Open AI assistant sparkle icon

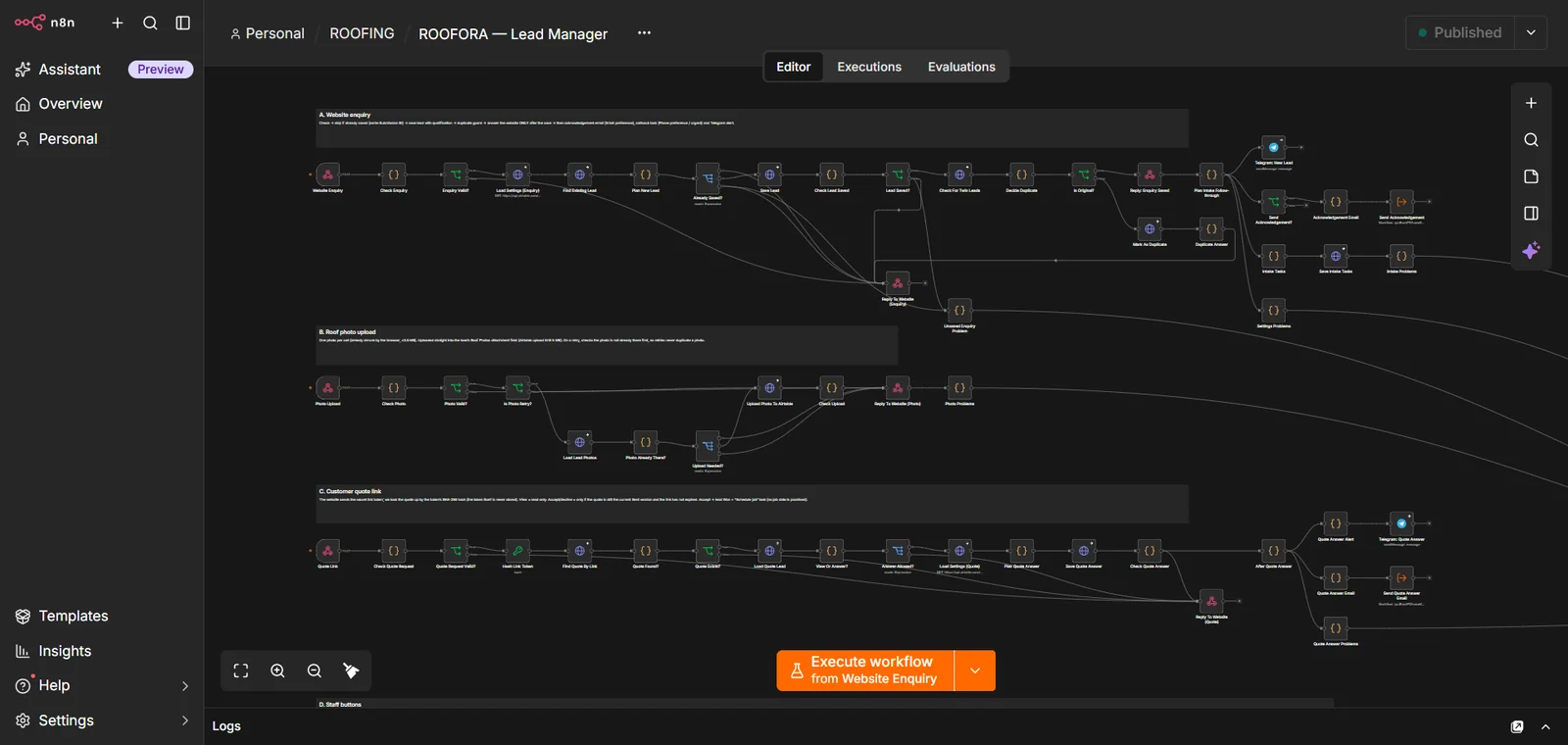[1531, 251]
